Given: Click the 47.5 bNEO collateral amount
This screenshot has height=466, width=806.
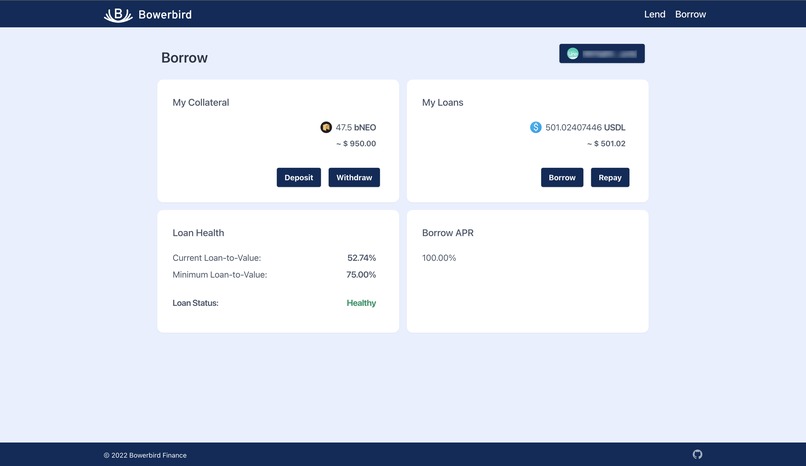Looking at the screenshot, I should (x=356, y=127).
